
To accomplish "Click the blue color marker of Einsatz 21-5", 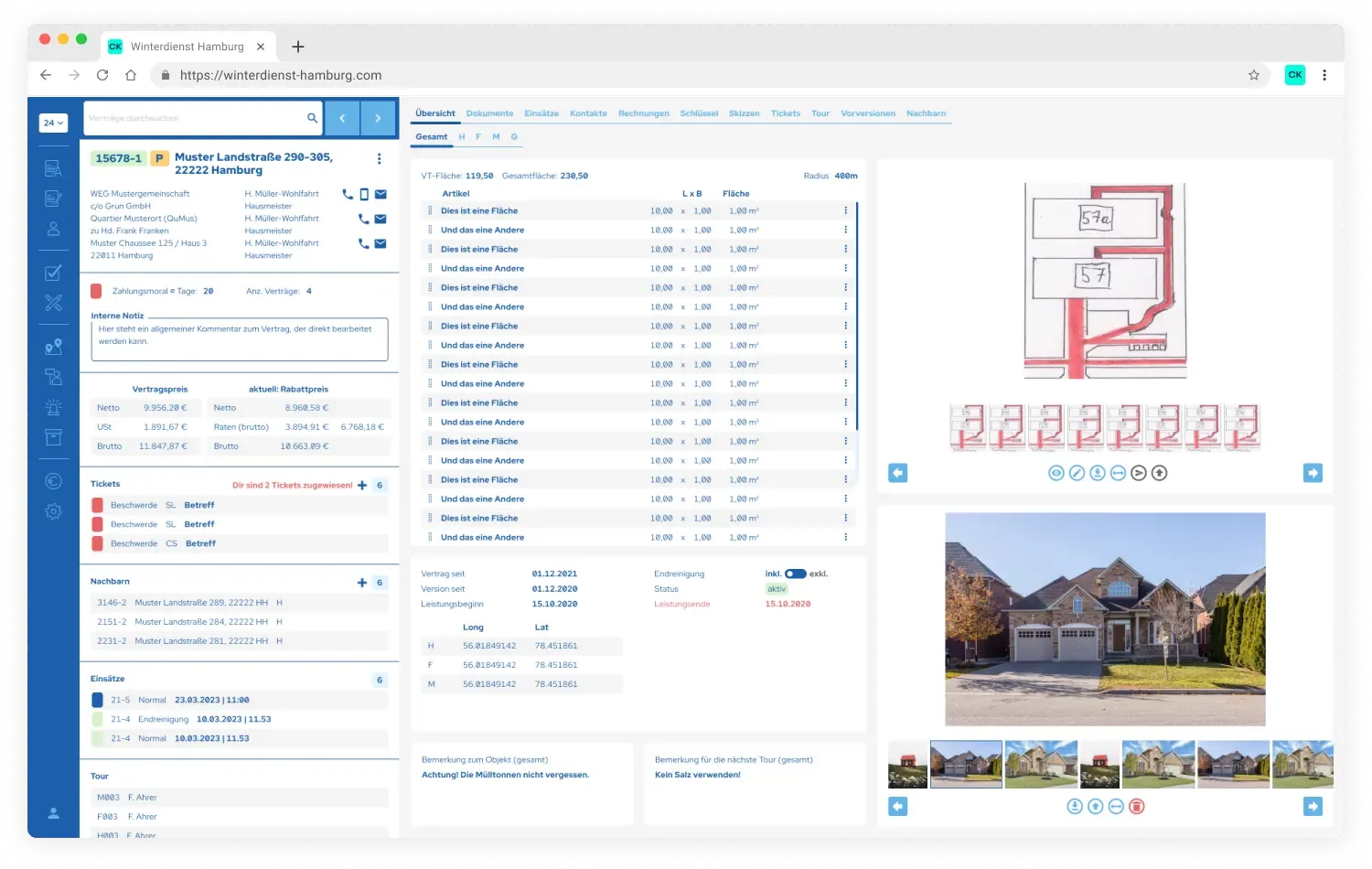I will [98, 700].
